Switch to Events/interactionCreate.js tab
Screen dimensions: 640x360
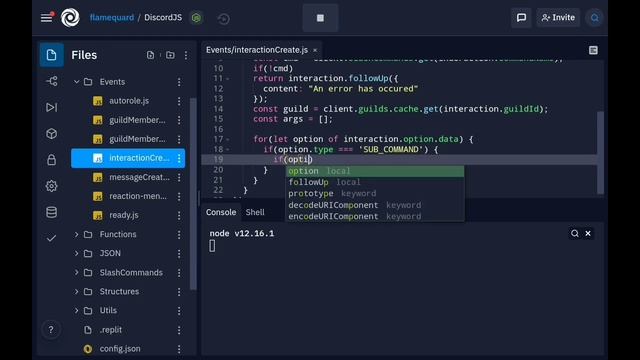coord(257,50)
